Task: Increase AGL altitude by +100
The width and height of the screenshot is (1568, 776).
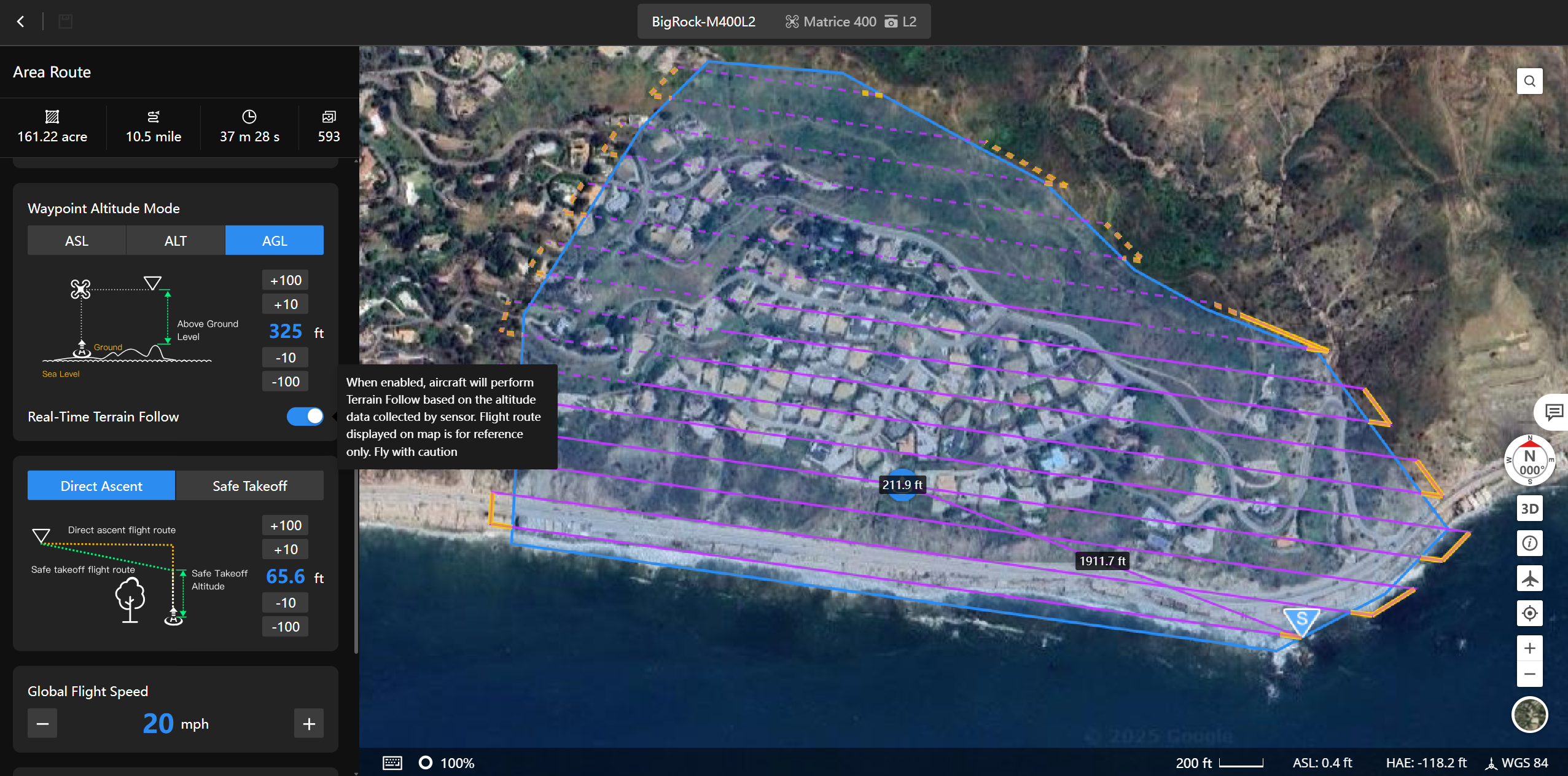Action: pos(286,280)
